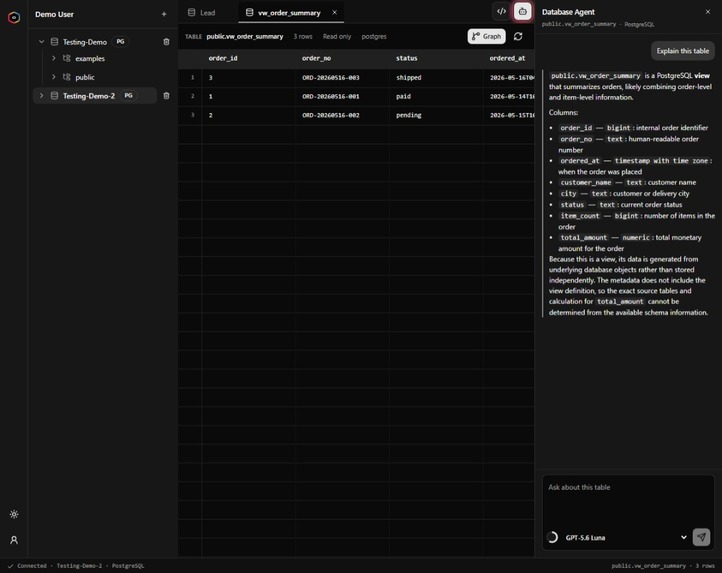This screenshot has width=722, height=573.
Task: Switch to the Lead tab
Action: point(202,12)
